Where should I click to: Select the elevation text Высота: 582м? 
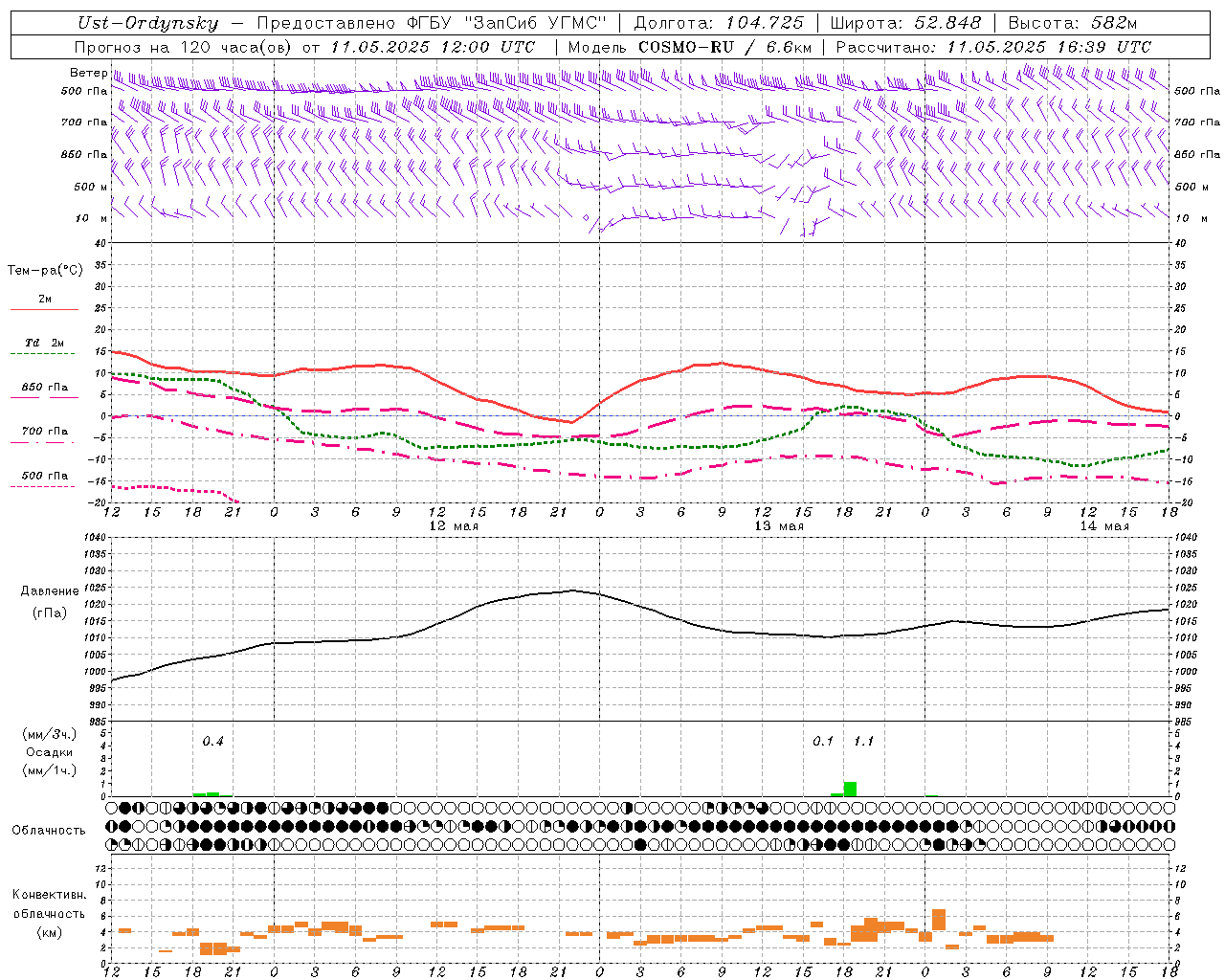tap(1072, 23)
